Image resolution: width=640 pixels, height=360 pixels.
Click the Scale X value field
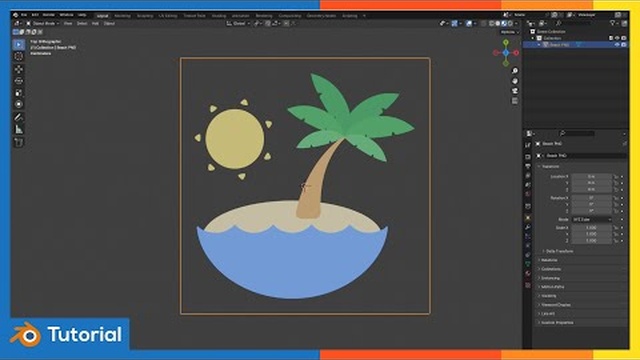coord(591,228)
